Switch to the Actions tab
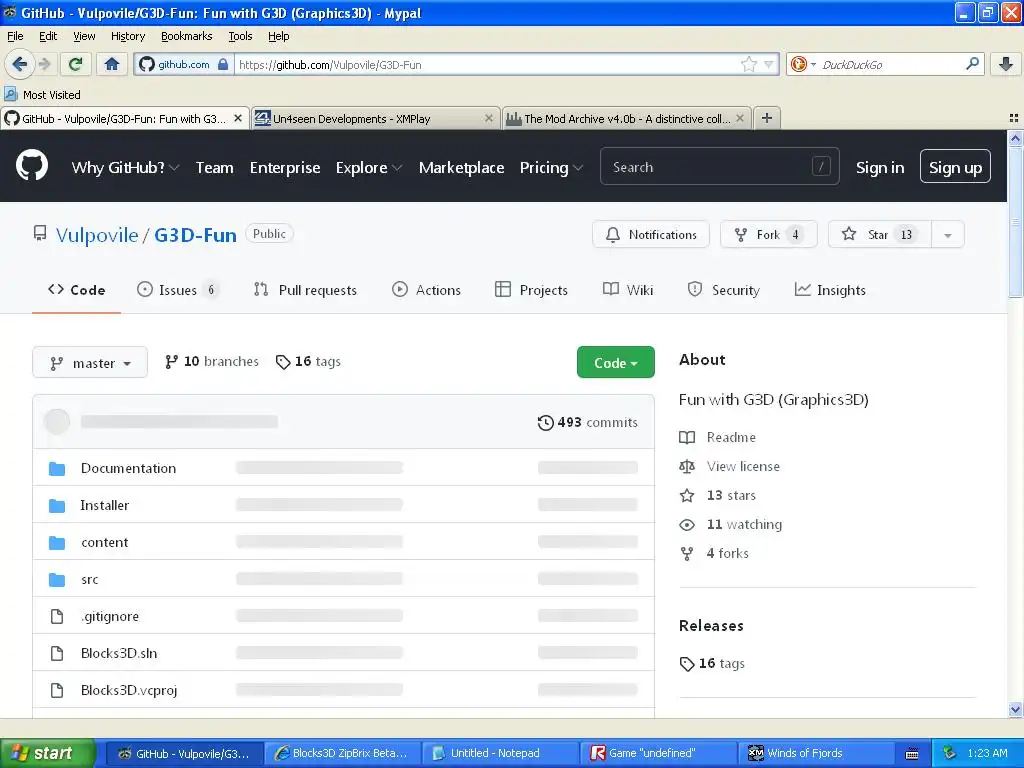The image size is (1024, 768). tap(426, 290)
